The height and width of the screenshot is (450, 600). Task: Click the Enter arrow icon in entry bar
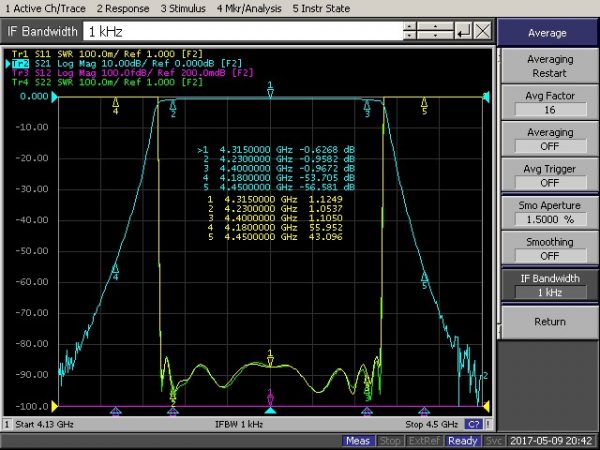(x=463, y=32)
